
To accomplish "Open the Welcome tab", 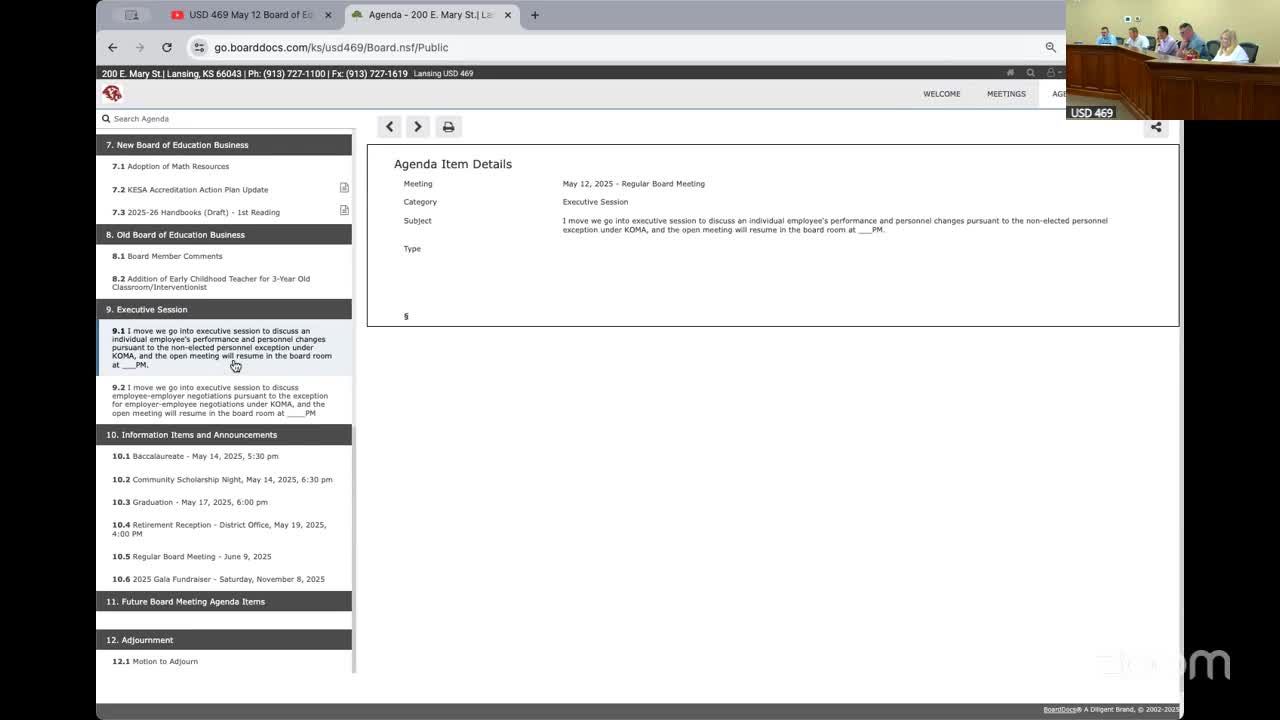I will 942,94.
